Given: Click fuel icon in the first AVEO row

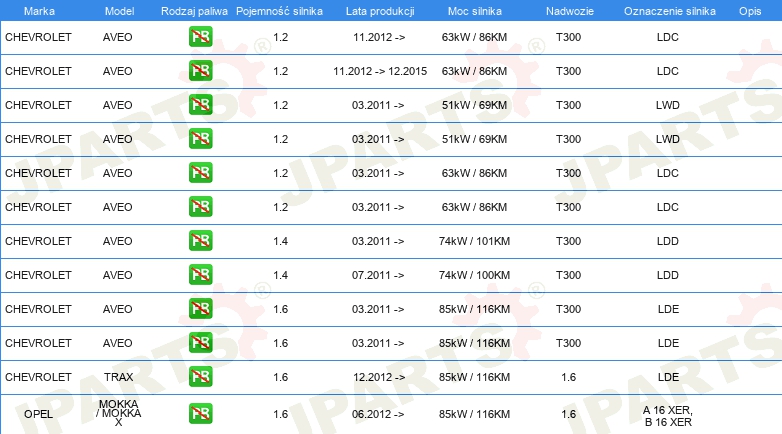Looking at the screenshot, I should 200,37.
